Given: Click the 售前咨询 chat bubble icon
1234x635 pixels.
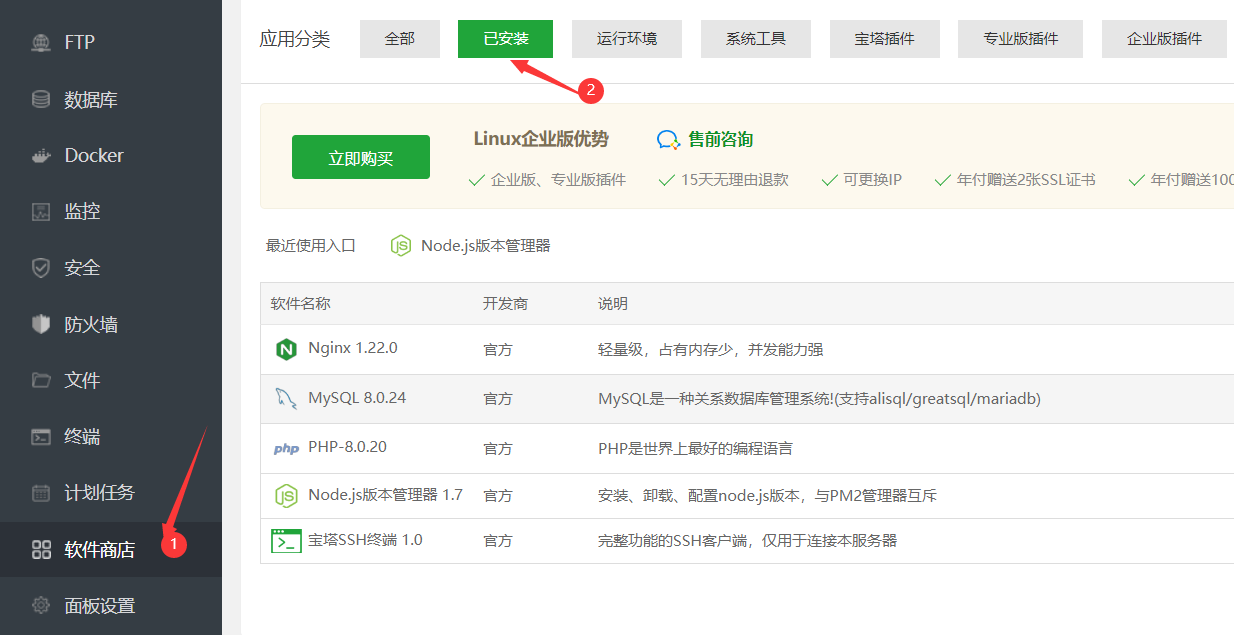Looking at the screenshot, I should [668, 140].
